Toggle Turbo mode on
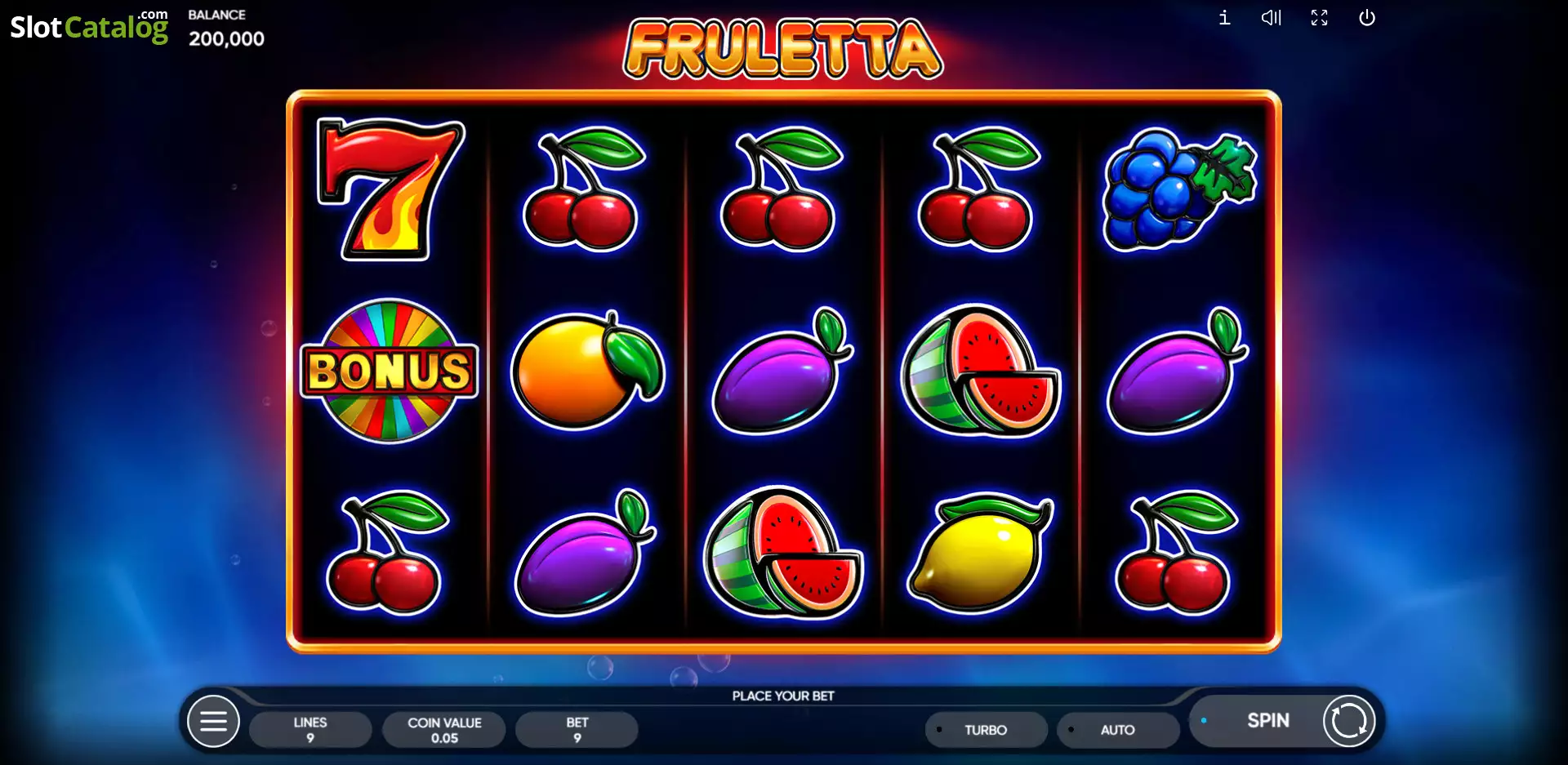 986,729
